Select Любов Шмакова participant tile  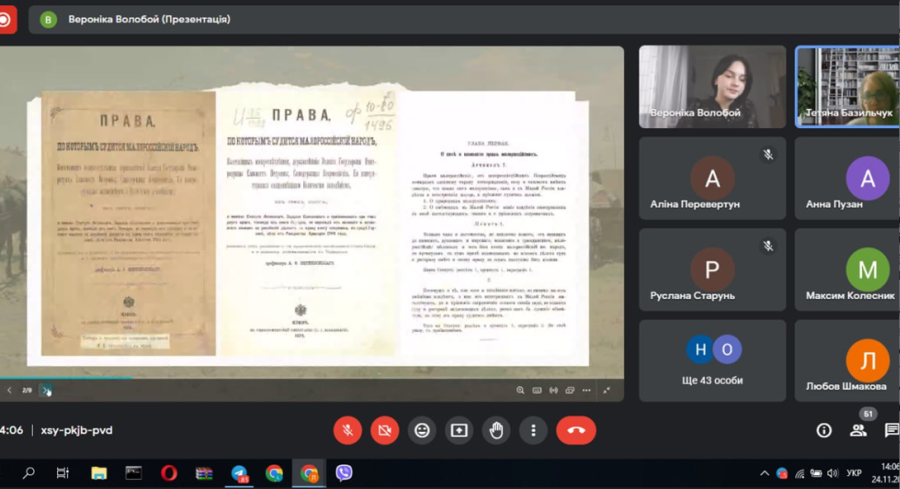tap(848, 360)
